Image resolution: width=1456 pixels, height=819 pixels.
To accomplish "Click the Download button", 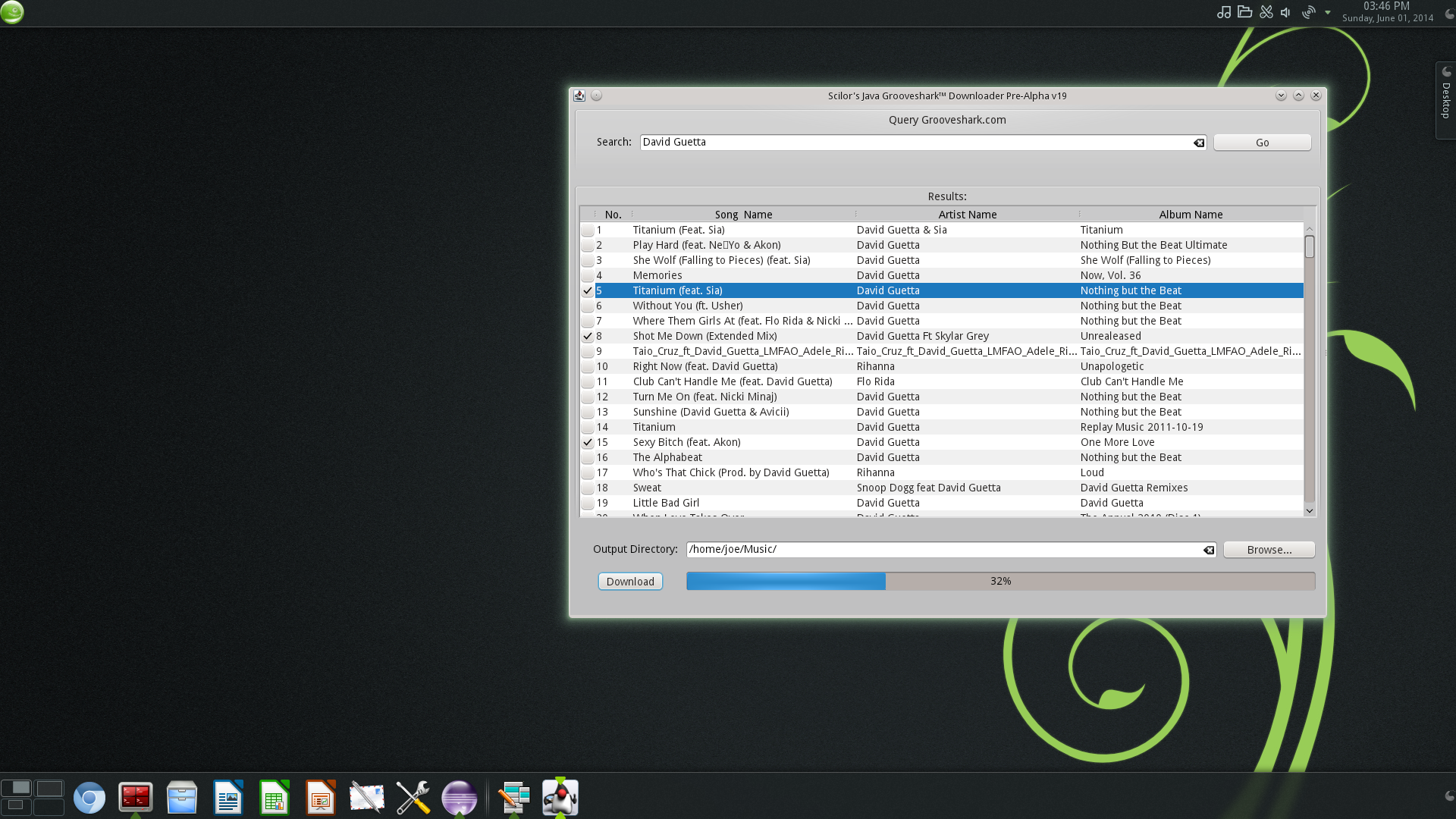I will click(x=630, y=582).
